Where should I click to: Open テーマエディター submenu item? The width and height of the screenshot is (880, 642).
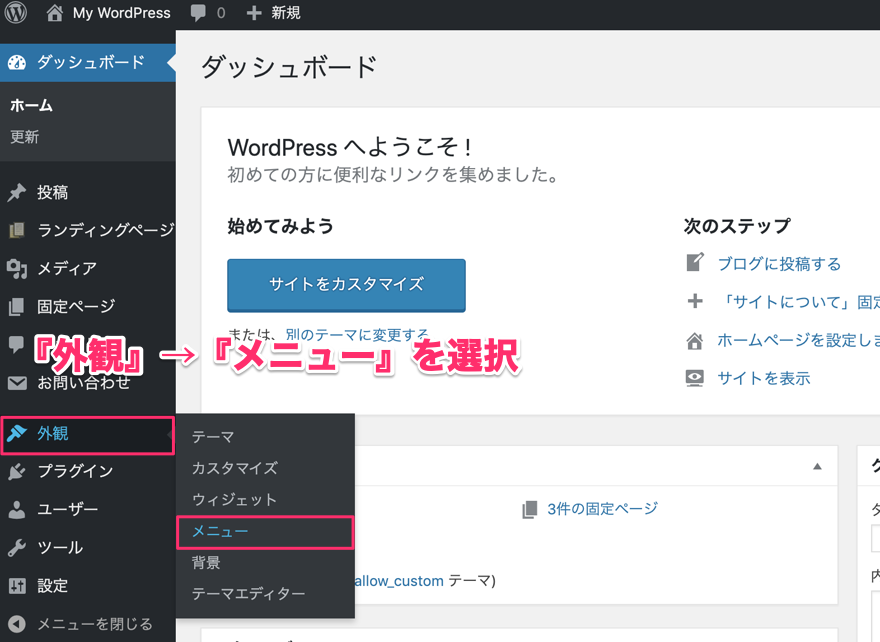(248, 594)
